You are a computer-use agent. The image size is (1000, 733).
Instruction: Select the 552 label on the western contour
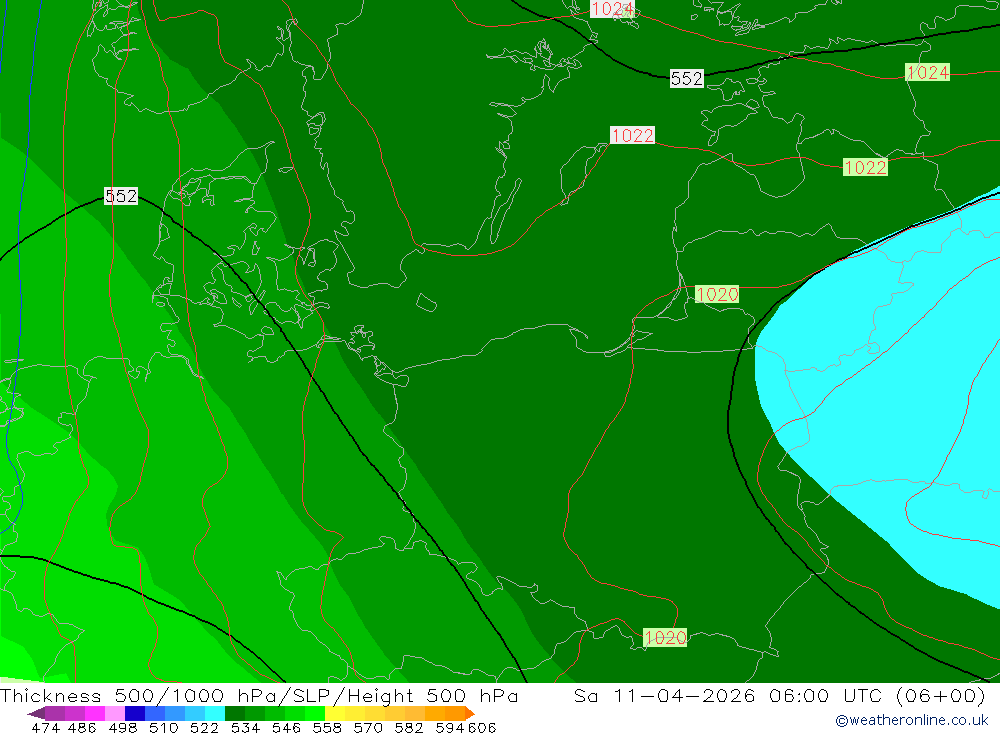(x=121, y=196)
